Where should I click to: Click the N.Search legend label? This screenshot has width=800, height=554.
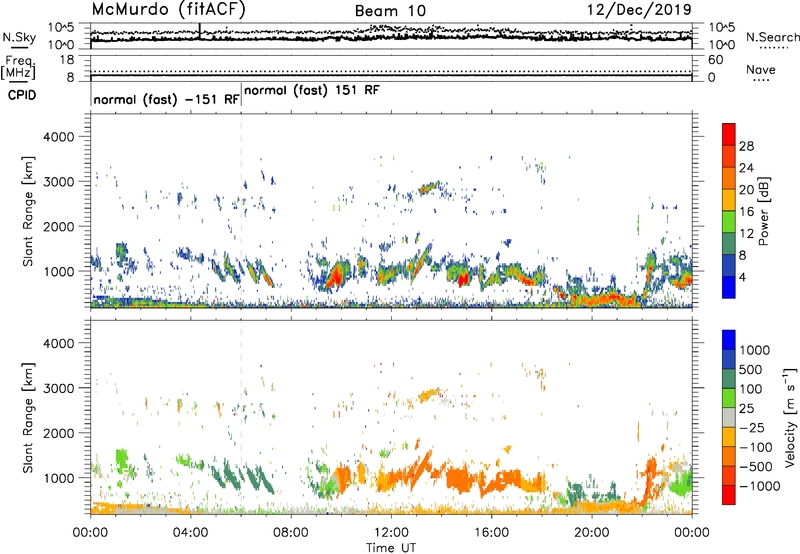[x=773, y=37]
